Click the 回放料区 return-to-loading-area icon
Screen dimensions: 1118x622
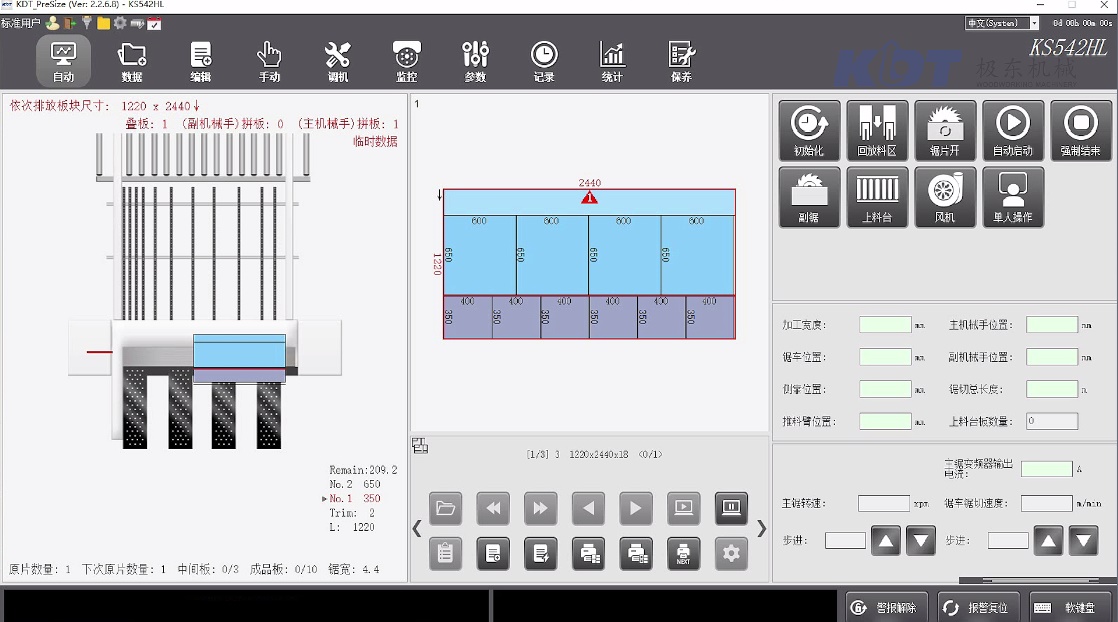click(x=877, y=130)
